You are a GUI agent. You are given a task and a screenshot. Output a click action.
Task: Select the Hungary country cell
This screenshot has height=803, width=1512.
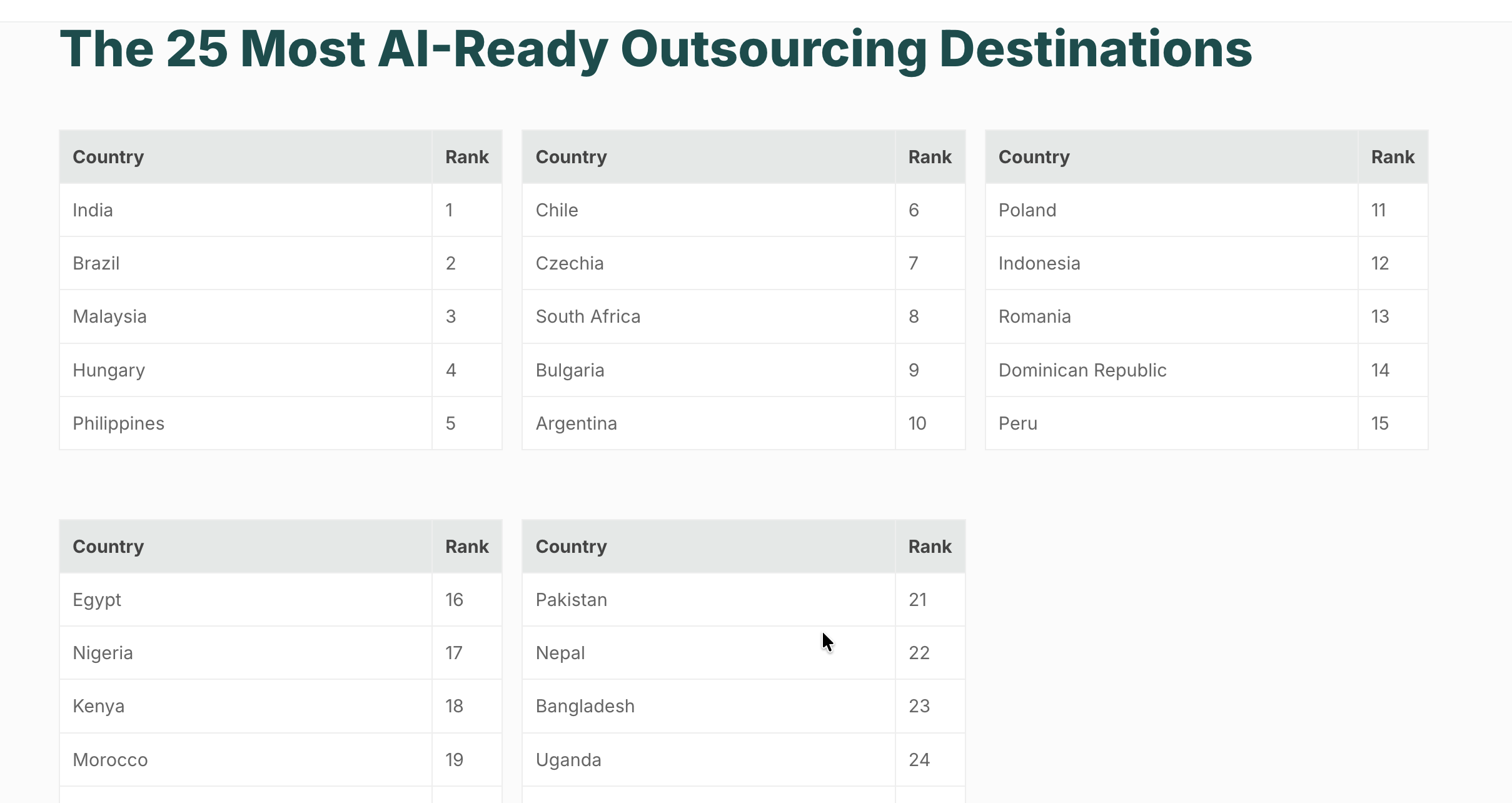(x=246, y=370)
